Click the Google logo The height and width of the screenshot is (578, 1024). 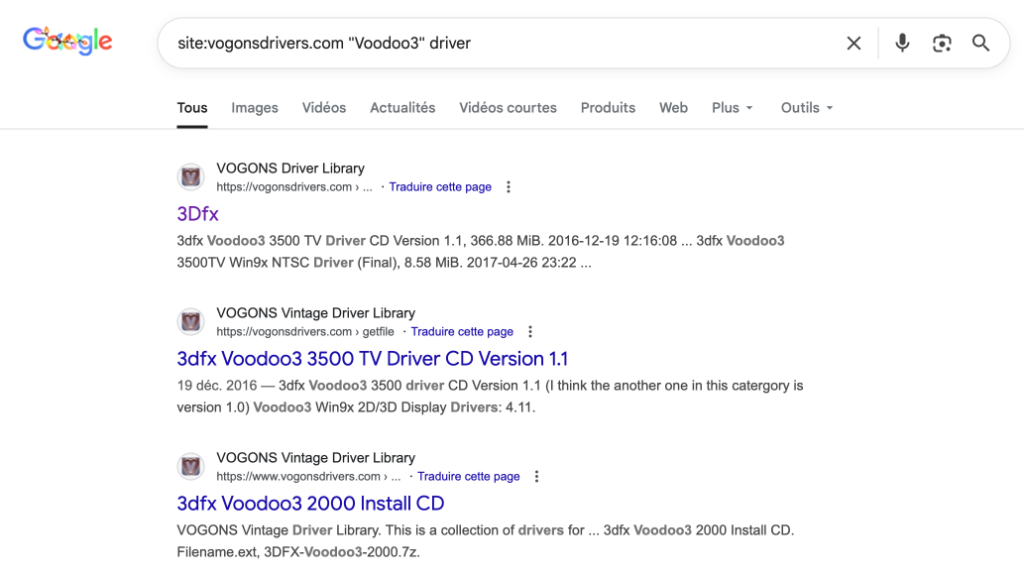tap(68, 42)
